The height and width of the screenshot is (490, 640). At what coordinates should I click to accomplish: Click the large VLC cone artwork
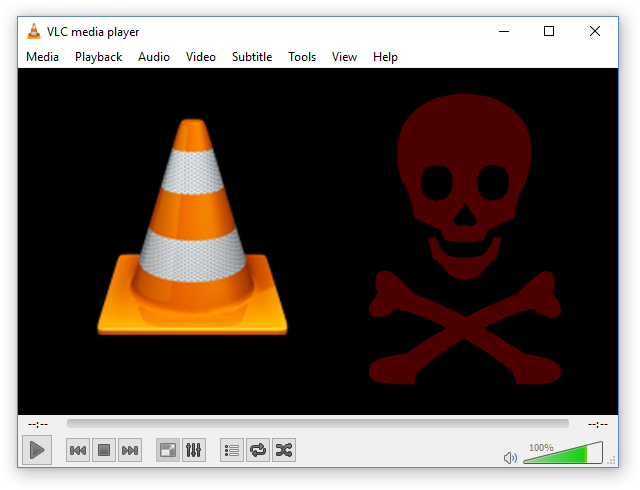pyautogui.click(x=192, y=227)
